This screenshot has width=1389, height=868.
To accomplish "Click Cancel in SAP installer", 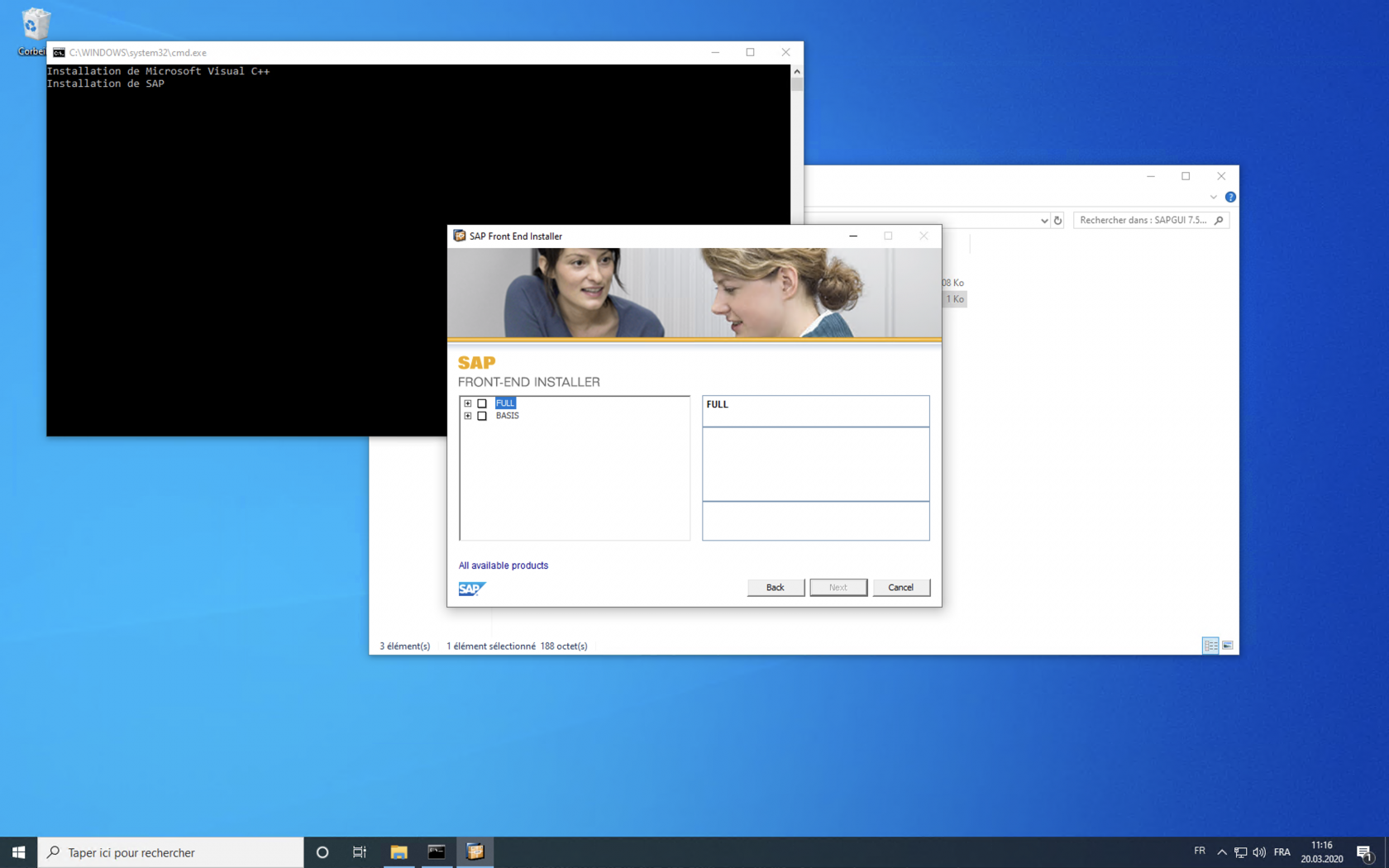I will [x=900, y=587].
